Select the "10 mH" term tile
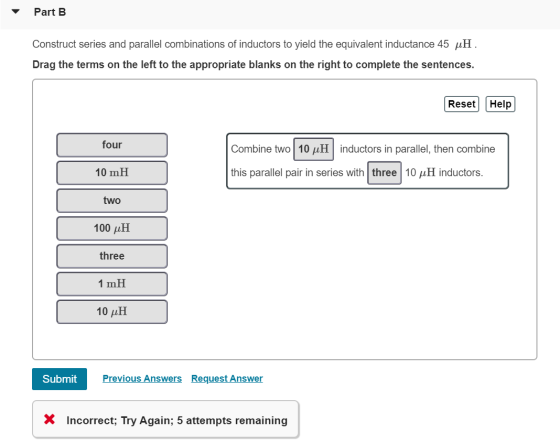560x442 pixels. click(112, 173)
